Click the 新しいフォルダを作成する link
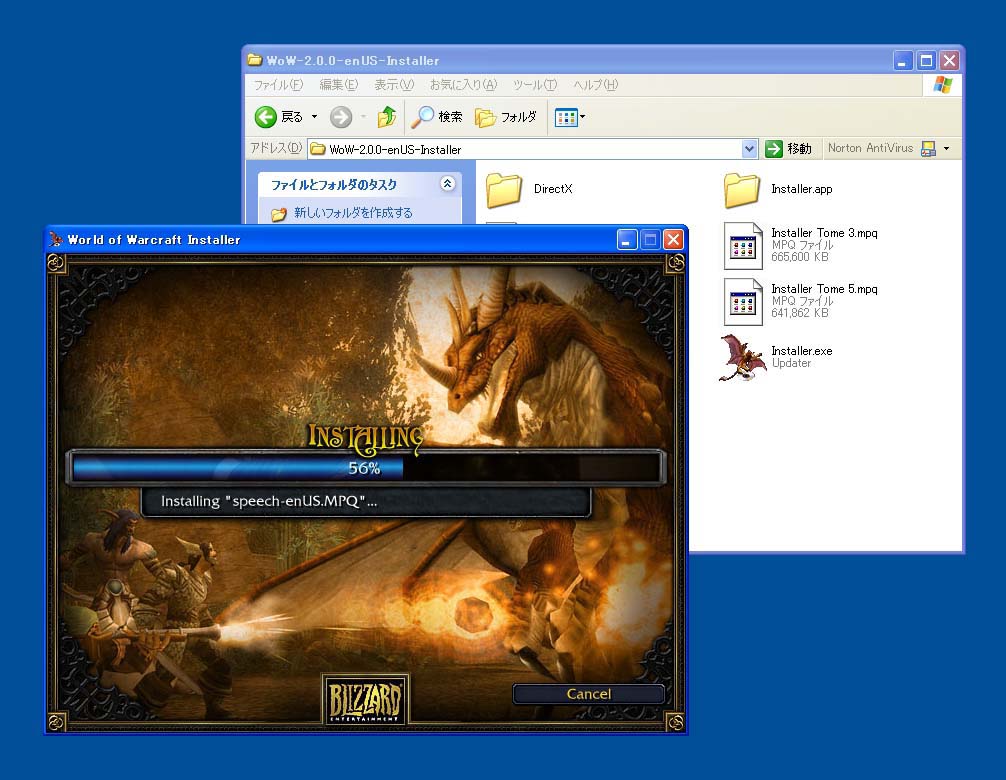This screenshot has height=780, width=1006. point(352,213)
